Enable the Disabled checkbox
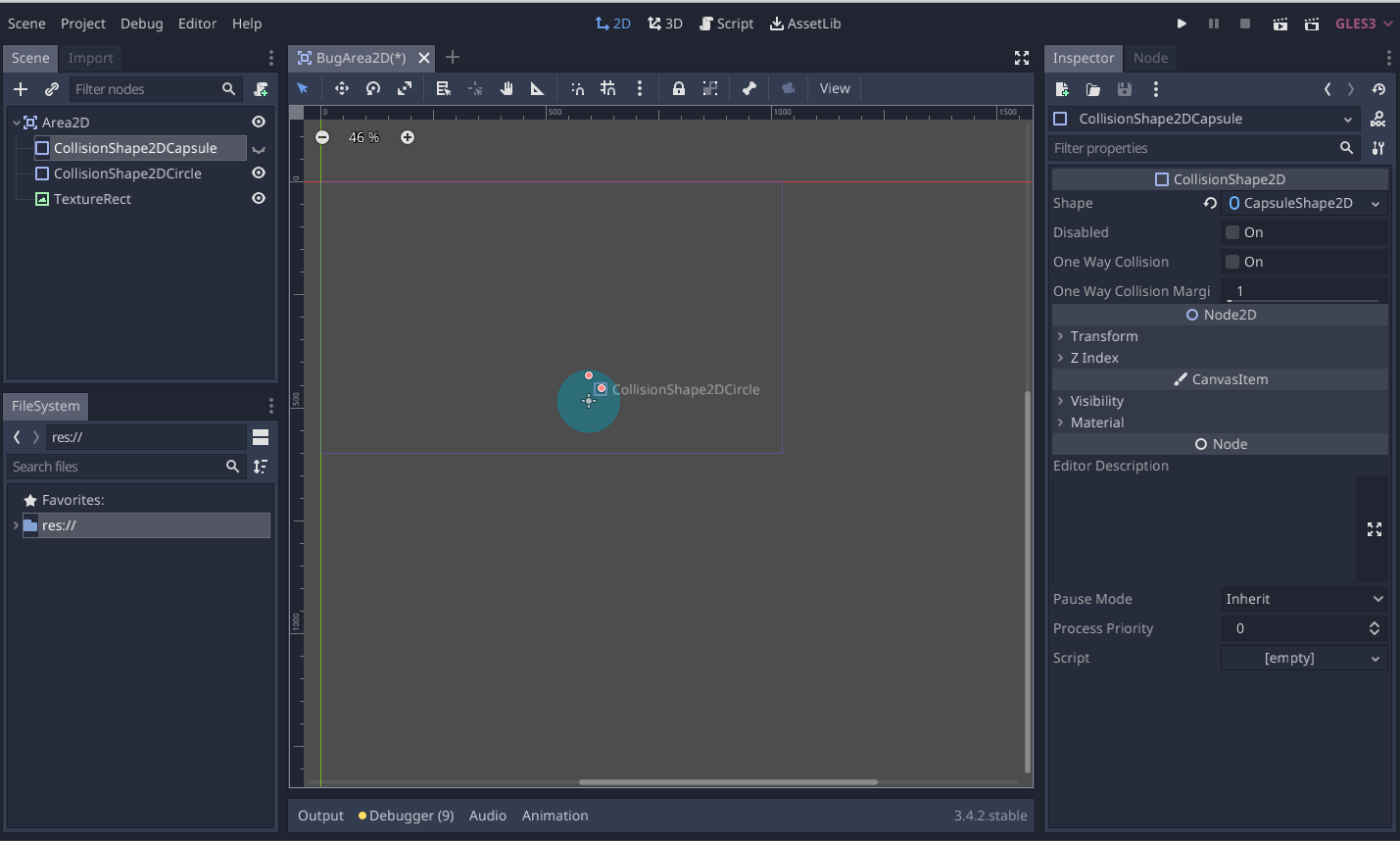This screenshot has height=841, width=1400. click(1232, 232)
